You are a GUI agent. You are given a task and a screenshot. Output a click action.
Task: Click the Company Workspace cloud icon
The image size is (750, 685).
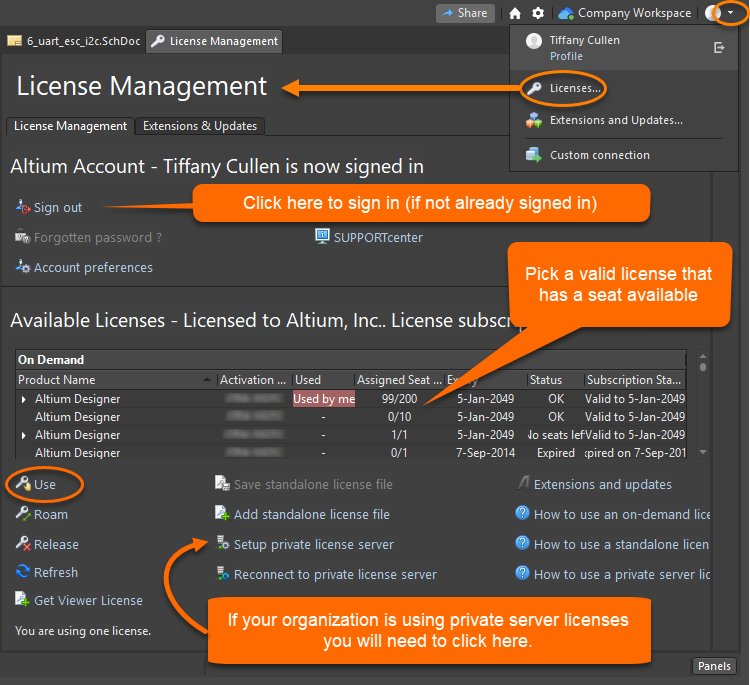click(566, 13)
